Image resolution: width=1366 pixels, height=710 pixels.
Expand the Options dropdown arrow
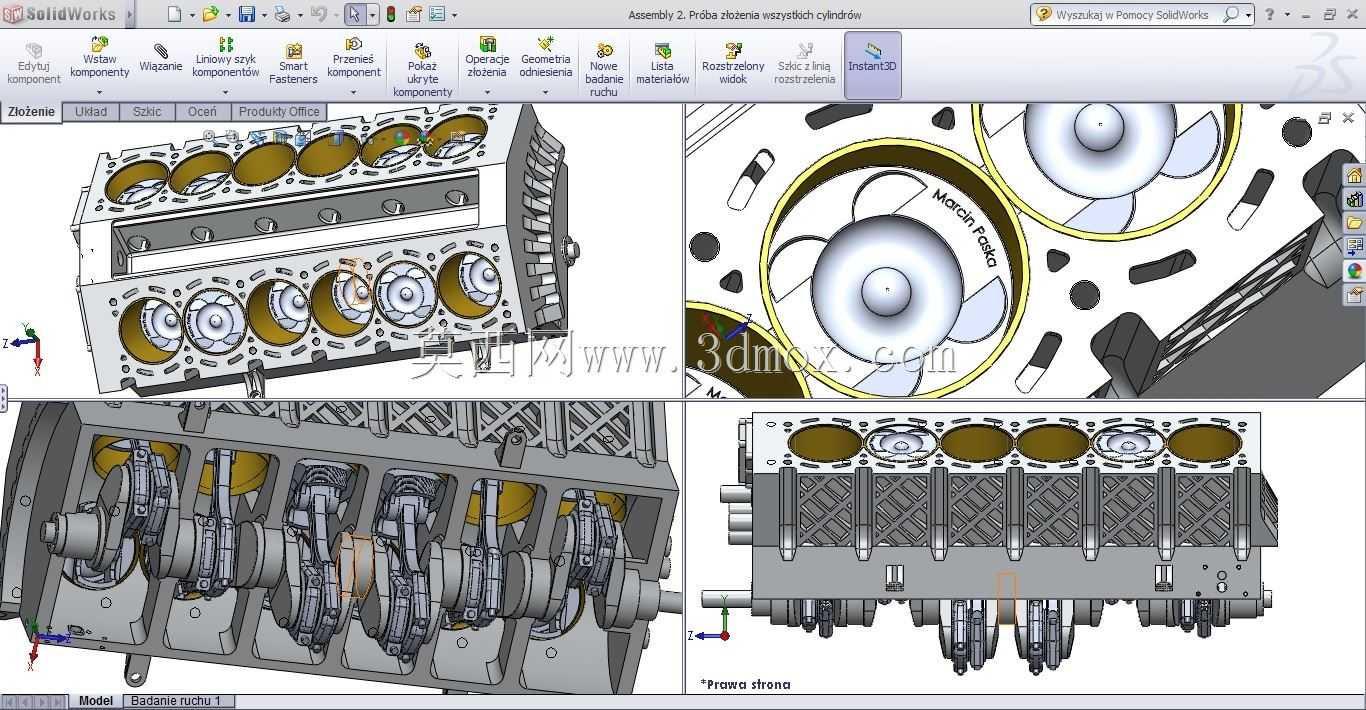point(455,15)
